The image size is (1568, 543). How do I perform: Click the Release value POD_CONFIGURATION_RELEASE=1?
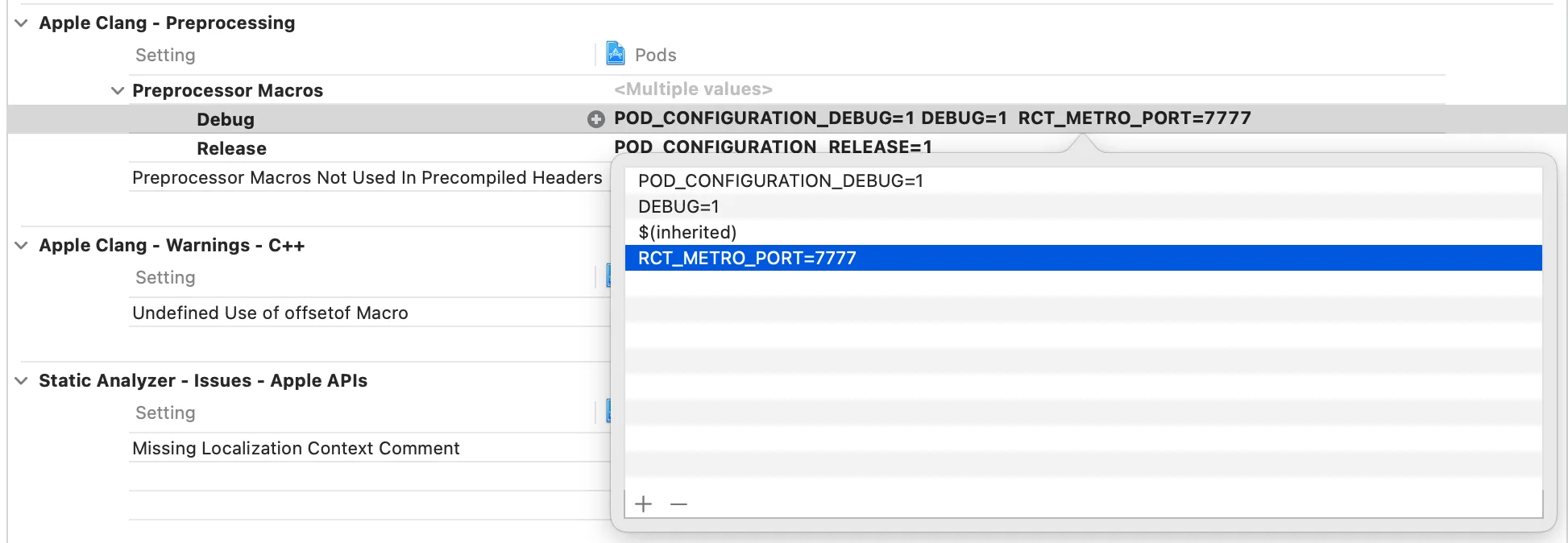tap(772, 147)
